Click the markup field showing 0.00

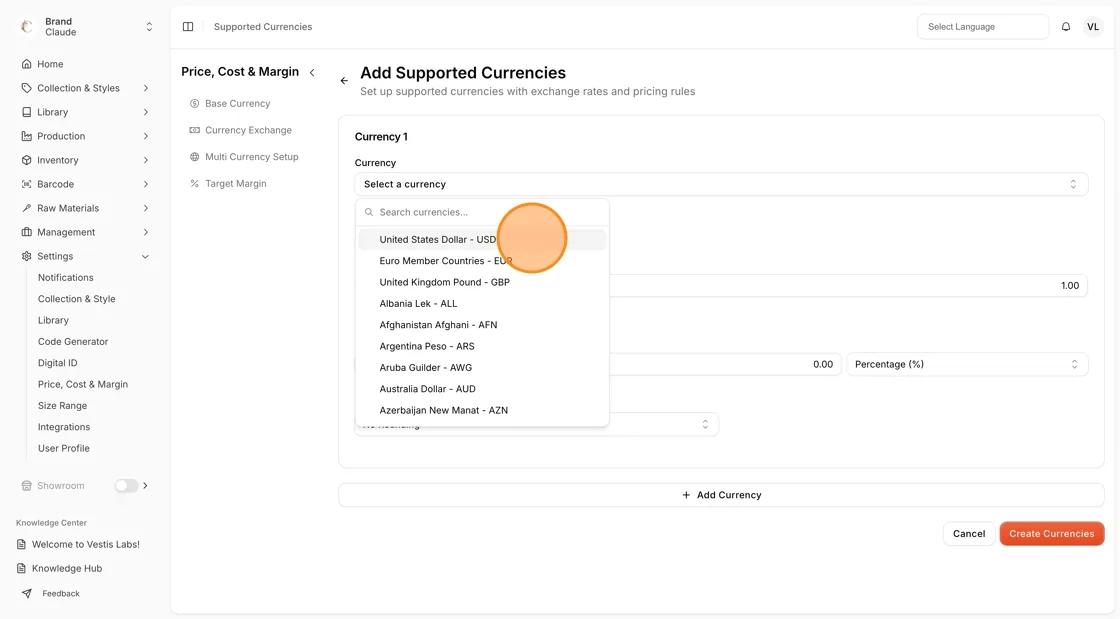[x=724, y=364]
